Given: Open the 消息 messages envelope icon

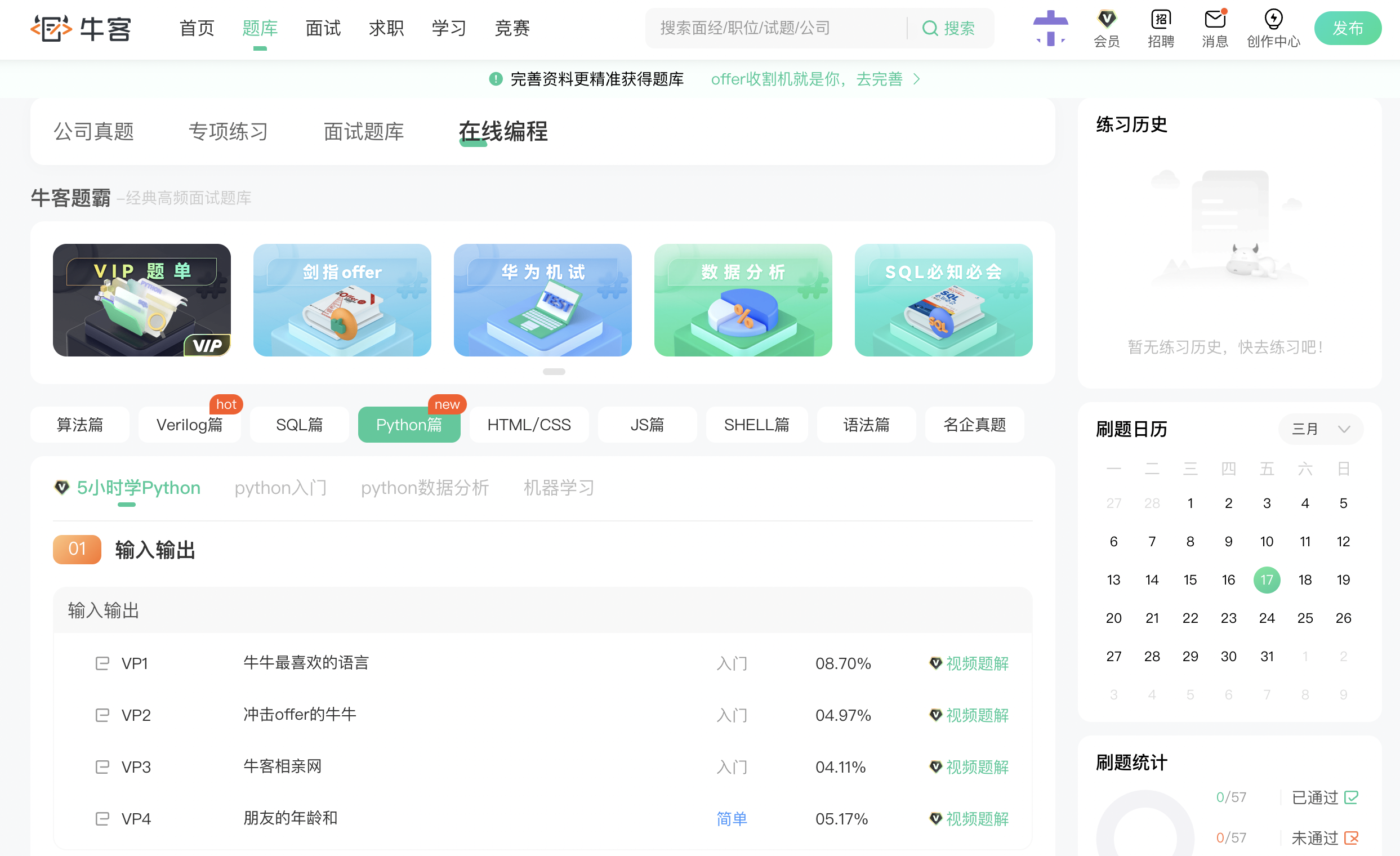Looking at the screenshot, I should click(x=1215, y=19).
